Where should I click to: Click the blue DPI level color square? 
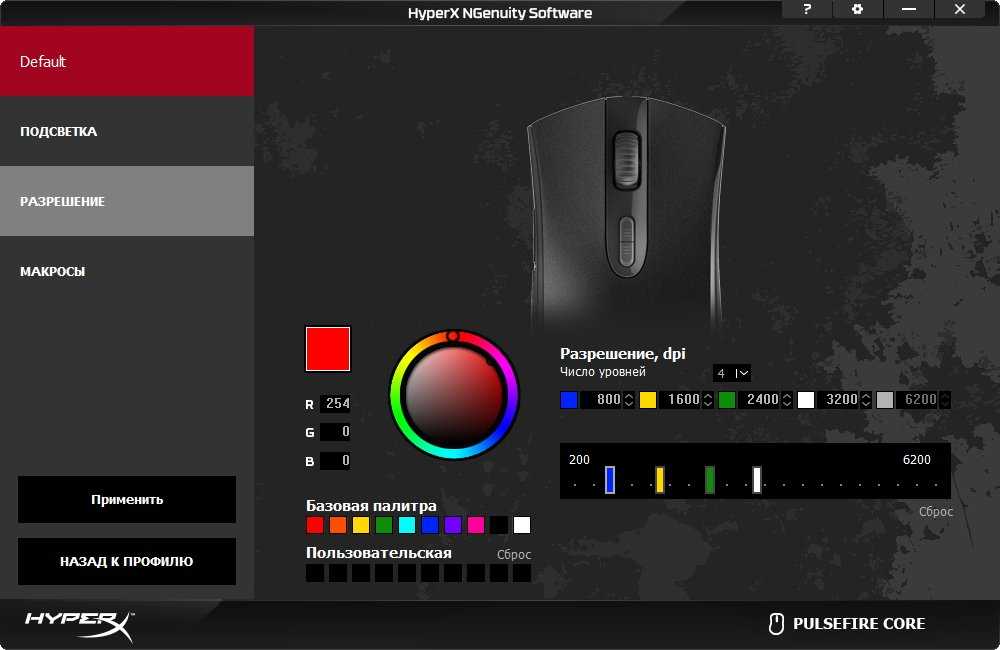[569, 400]
